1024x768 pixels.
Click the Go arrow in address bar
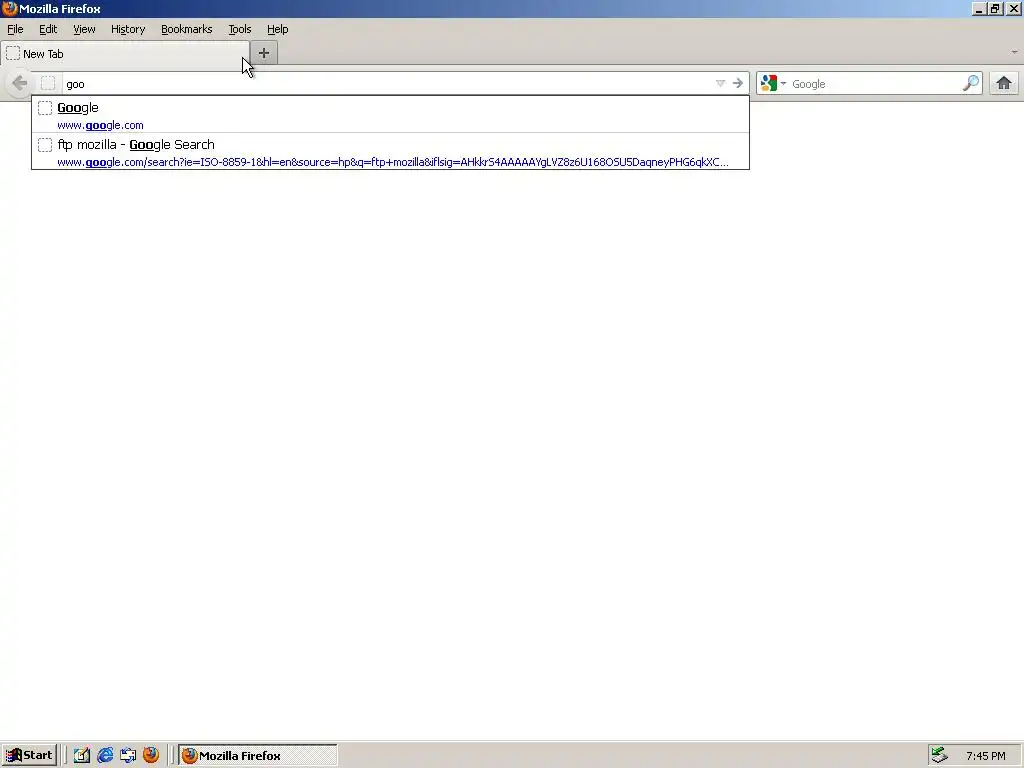pos(738,83)
